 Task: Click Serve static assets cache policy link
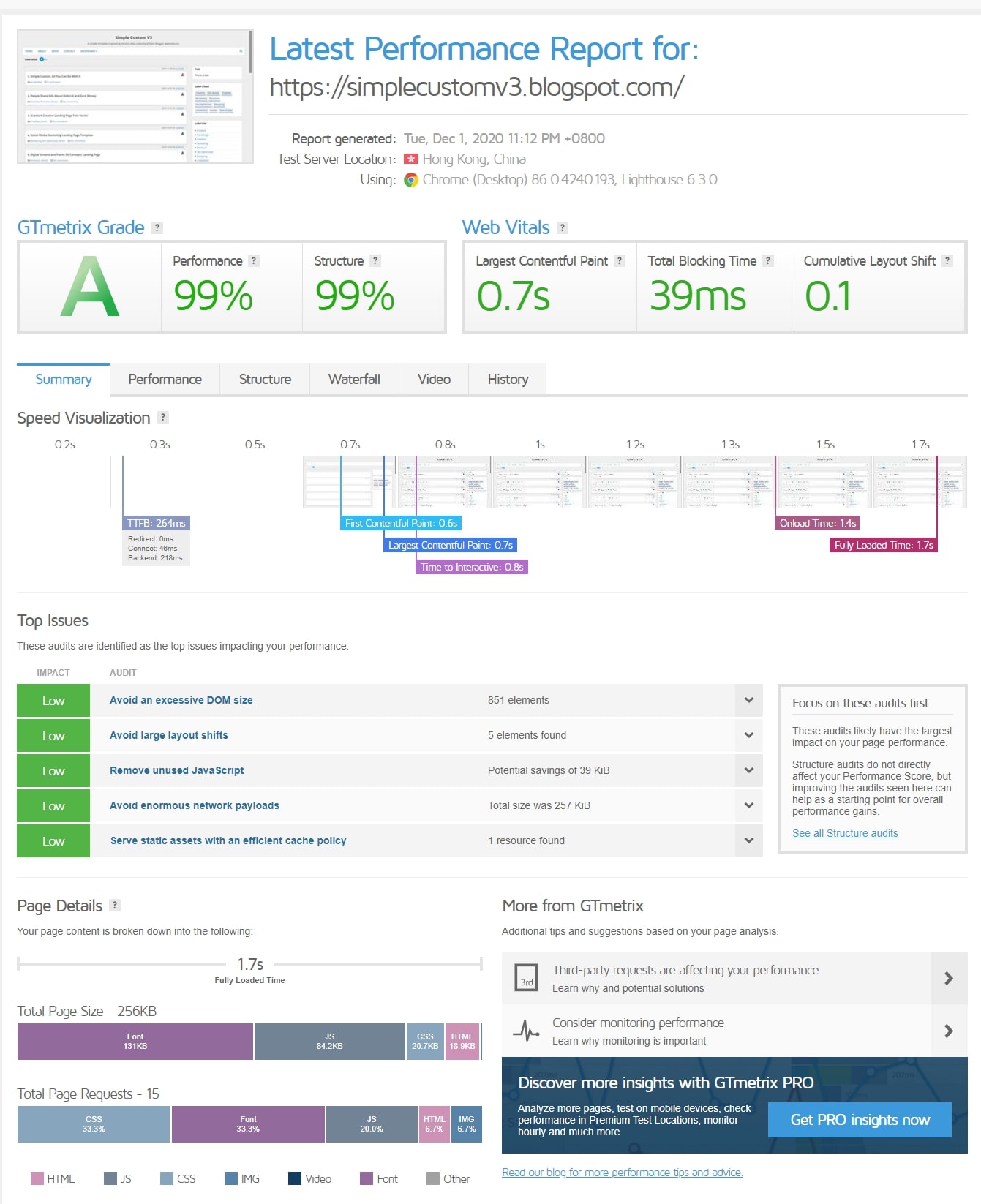coord(228,840)
